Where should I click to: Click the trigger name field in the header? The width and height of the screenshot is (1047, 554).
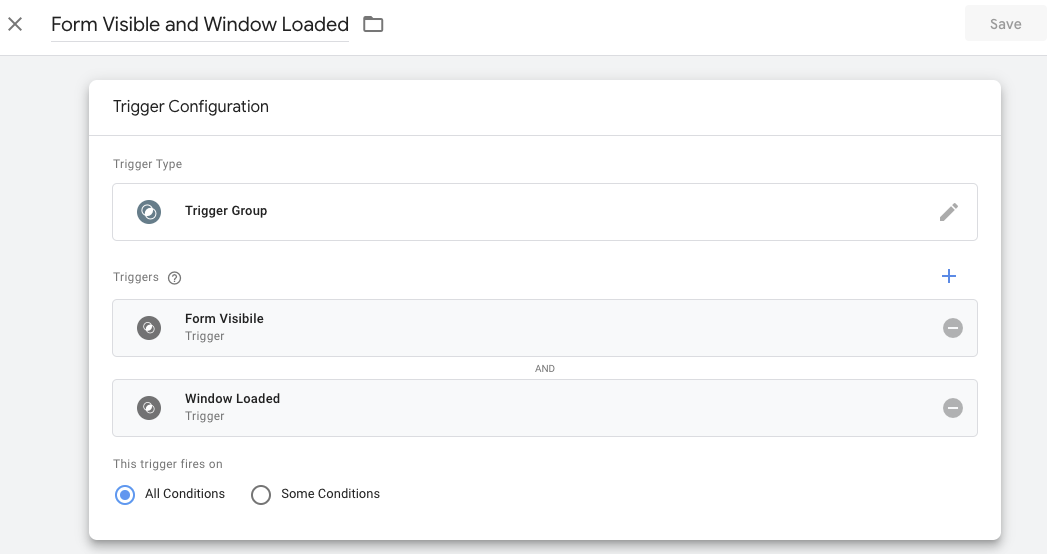pyautogui.click(x=200, y=25)
